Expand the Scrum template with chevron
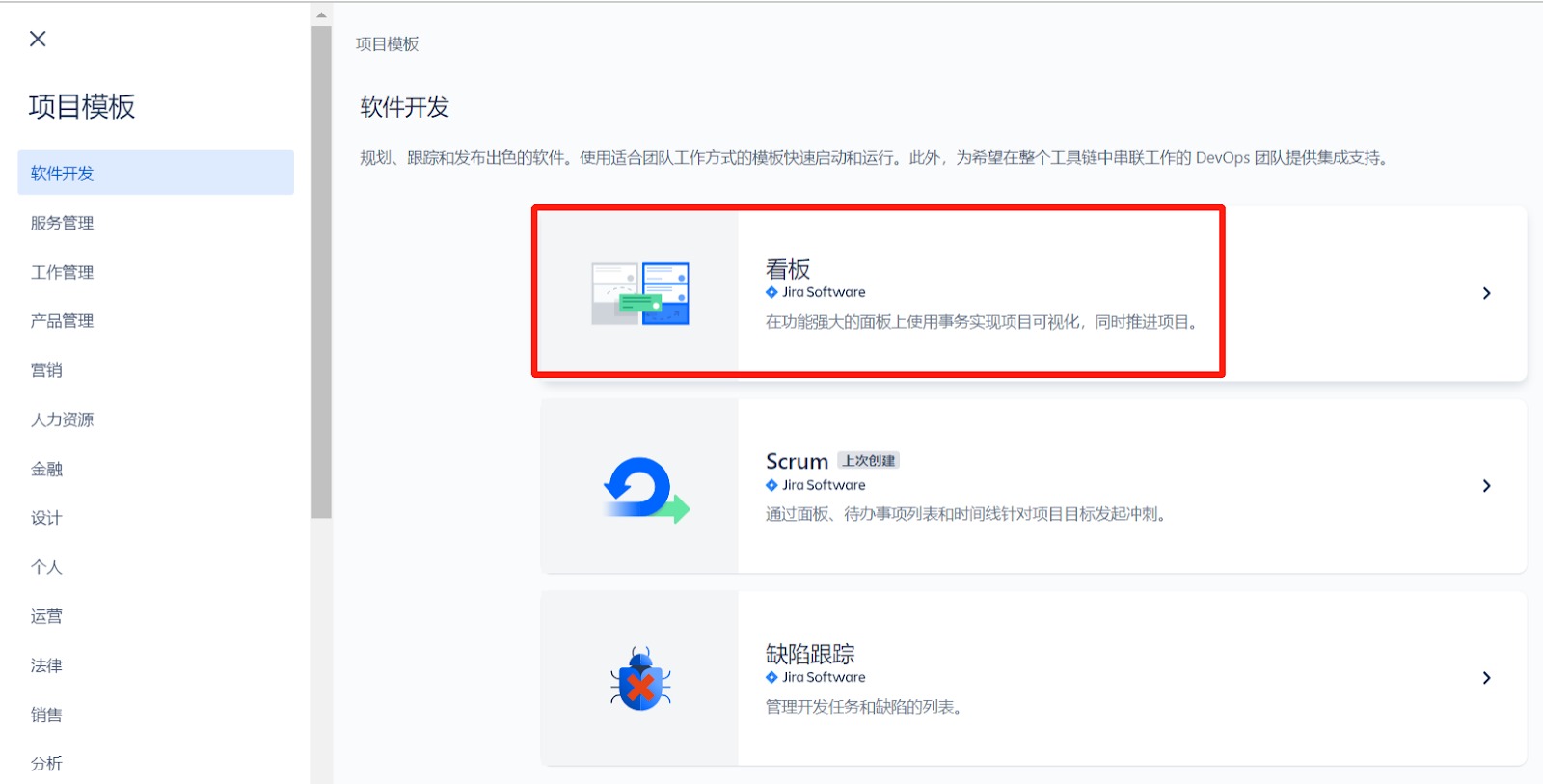 tap(1486, 486)
